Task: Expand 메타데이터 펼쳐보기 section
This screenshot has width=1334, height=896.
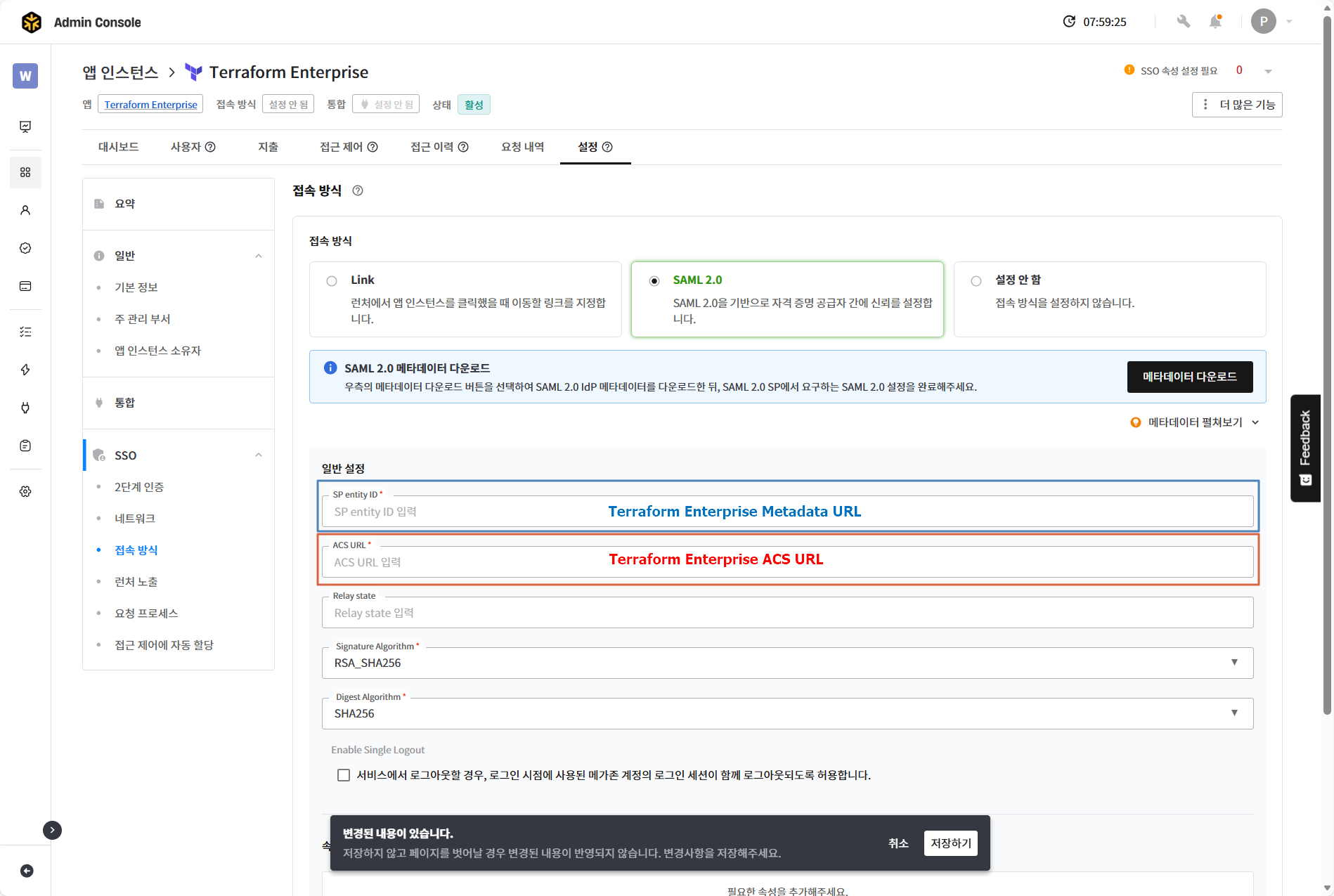Action: [x=1195, y=422]
